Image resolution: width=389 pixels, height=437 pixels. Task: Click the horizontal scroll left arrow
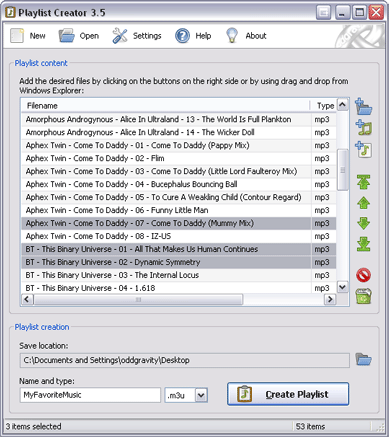click(x=27, y=299)
